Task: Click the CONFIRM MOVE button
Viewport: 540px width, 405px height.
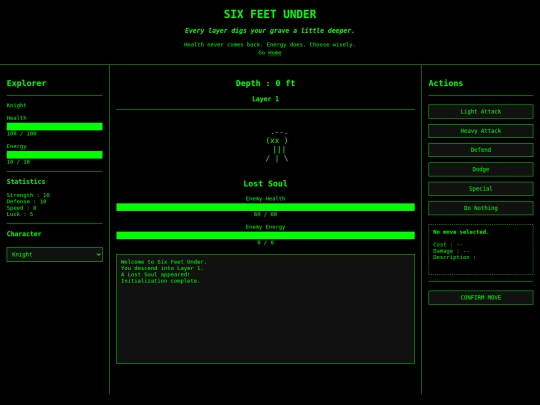Action: point(480,298)
